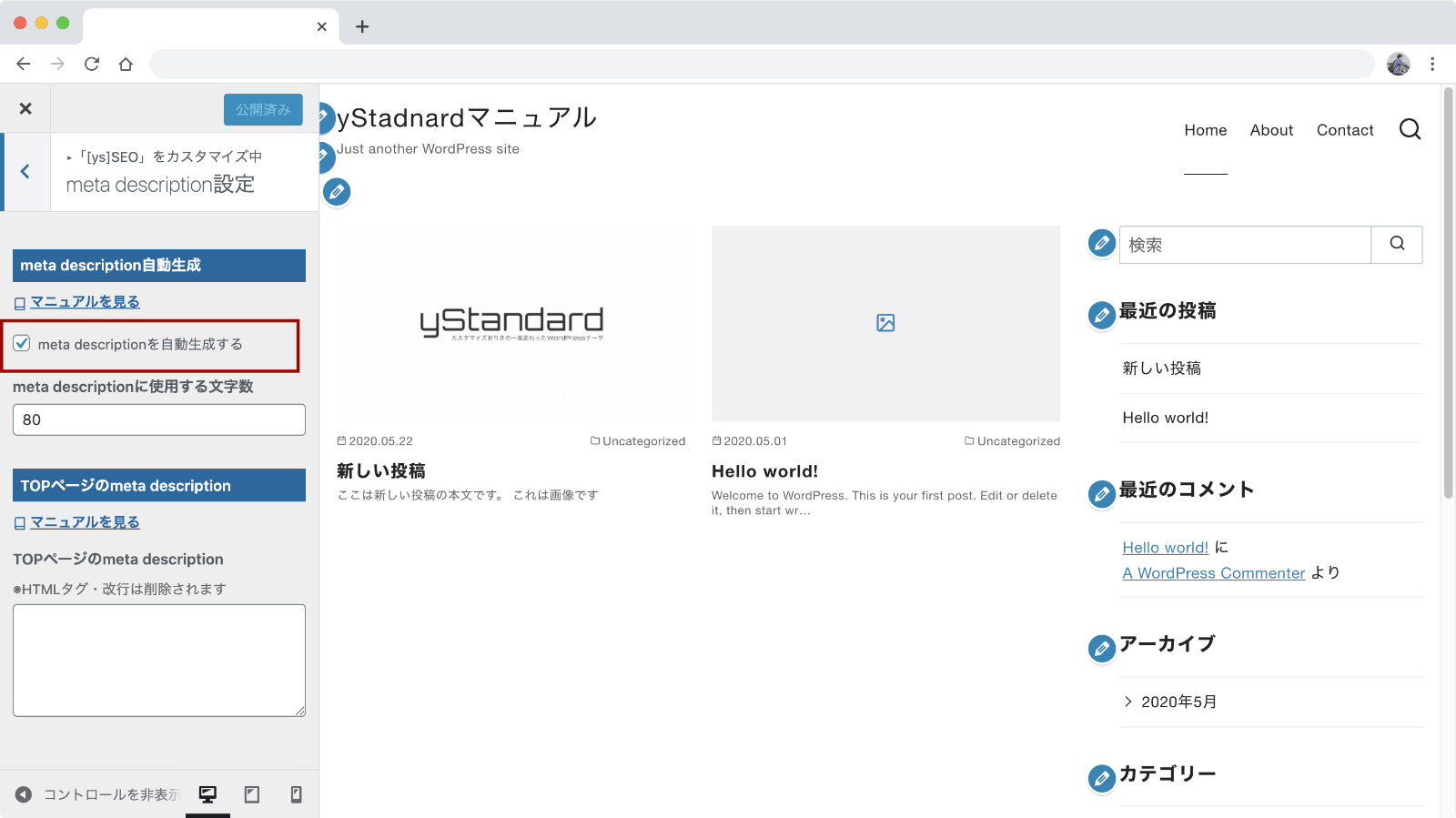Viewport: 1456px width, 818px height.
Task: Submit sidebar search with magnifier button
Action: (x=1397, y=245)
